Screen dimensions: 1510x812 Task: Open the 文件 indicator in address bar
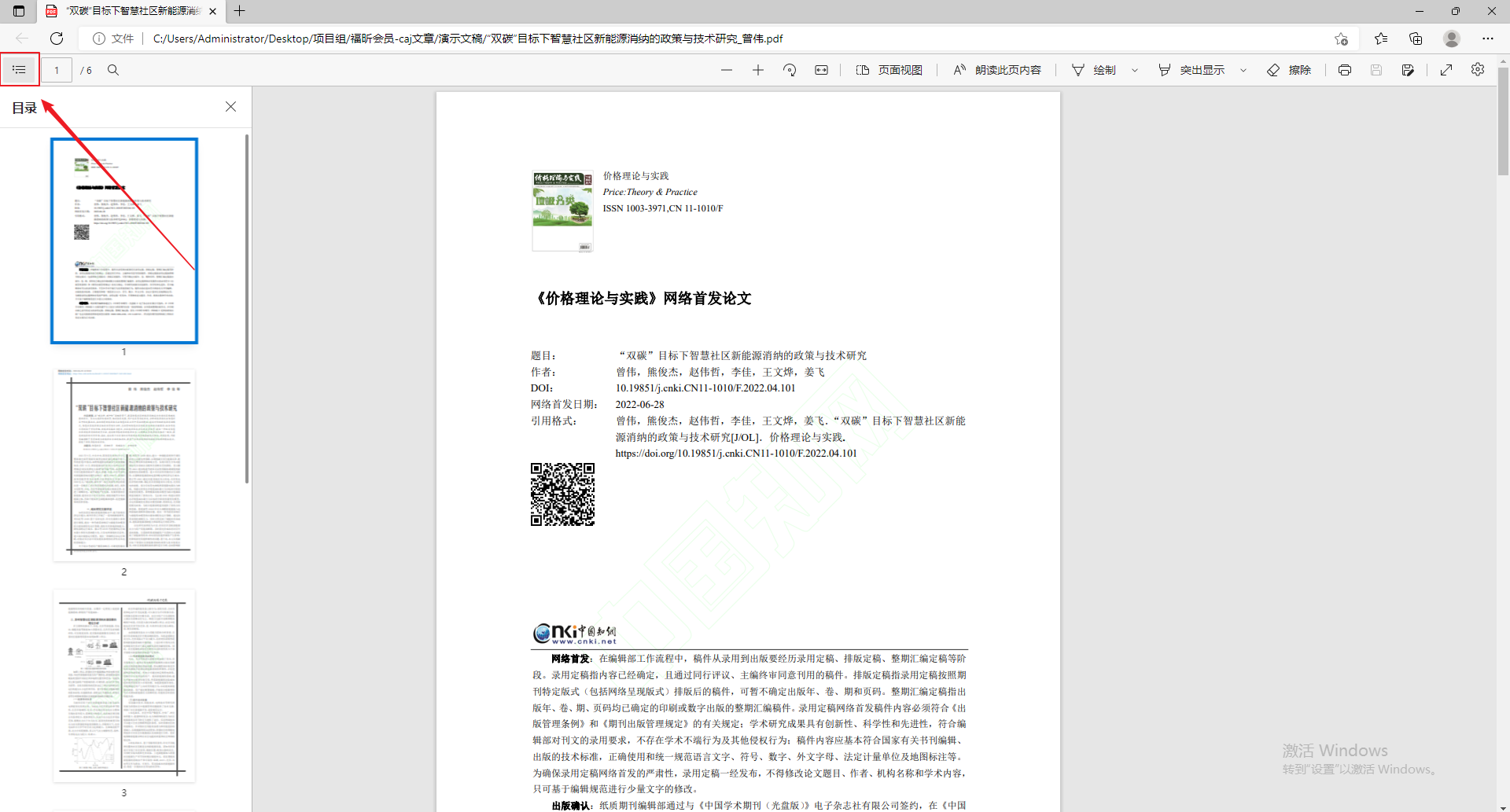(112, 38)
